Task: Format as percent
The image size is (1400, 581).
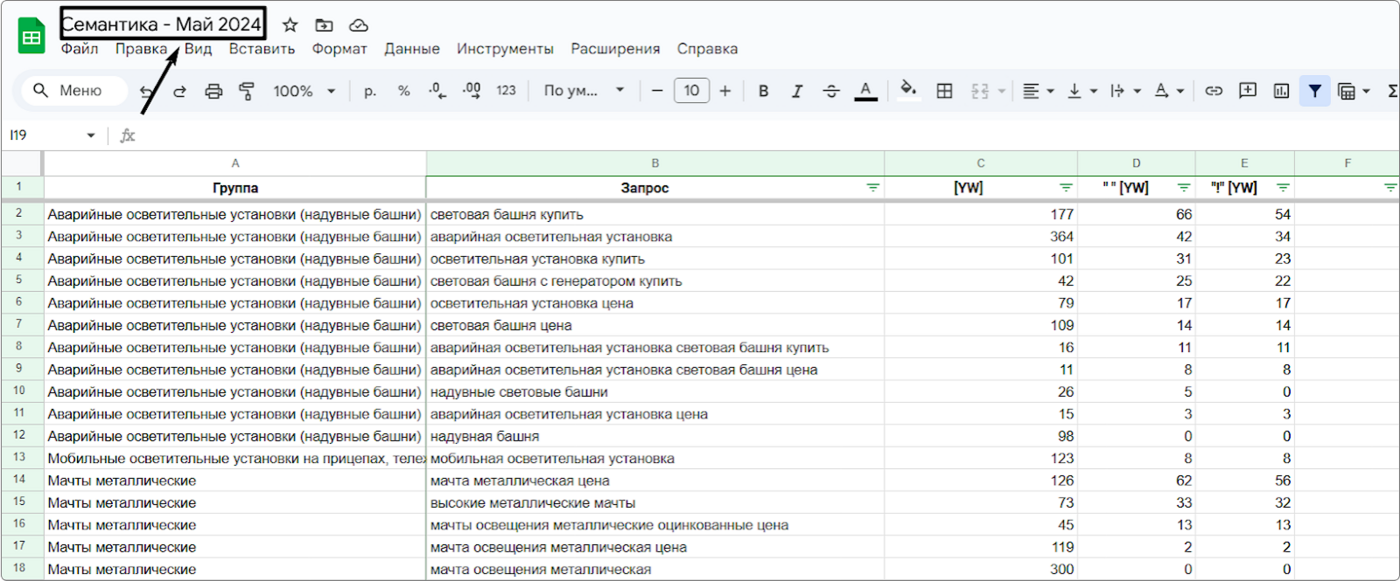Action: pos(404,91)
